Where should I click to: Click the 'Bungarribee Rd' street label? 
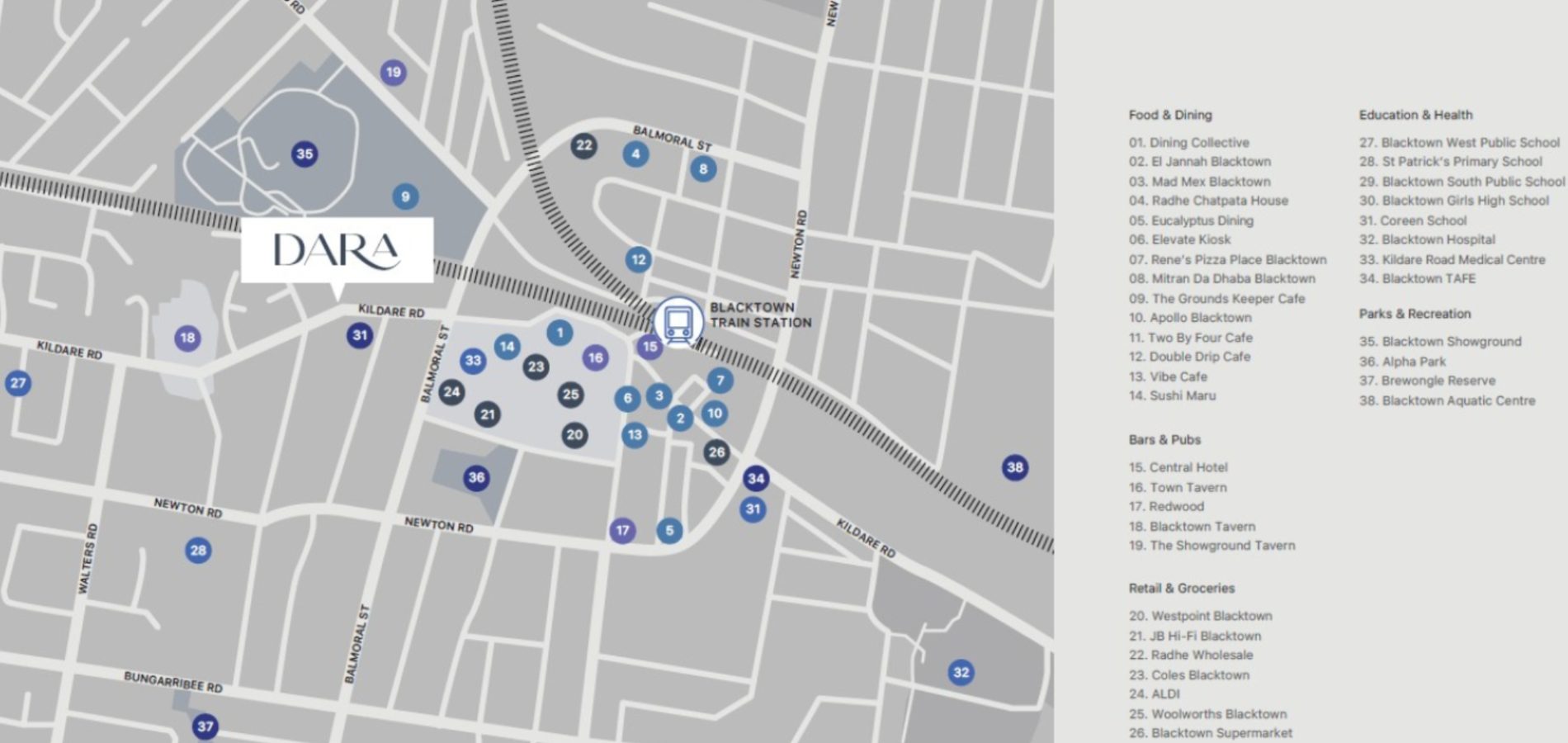coord(173,682)
